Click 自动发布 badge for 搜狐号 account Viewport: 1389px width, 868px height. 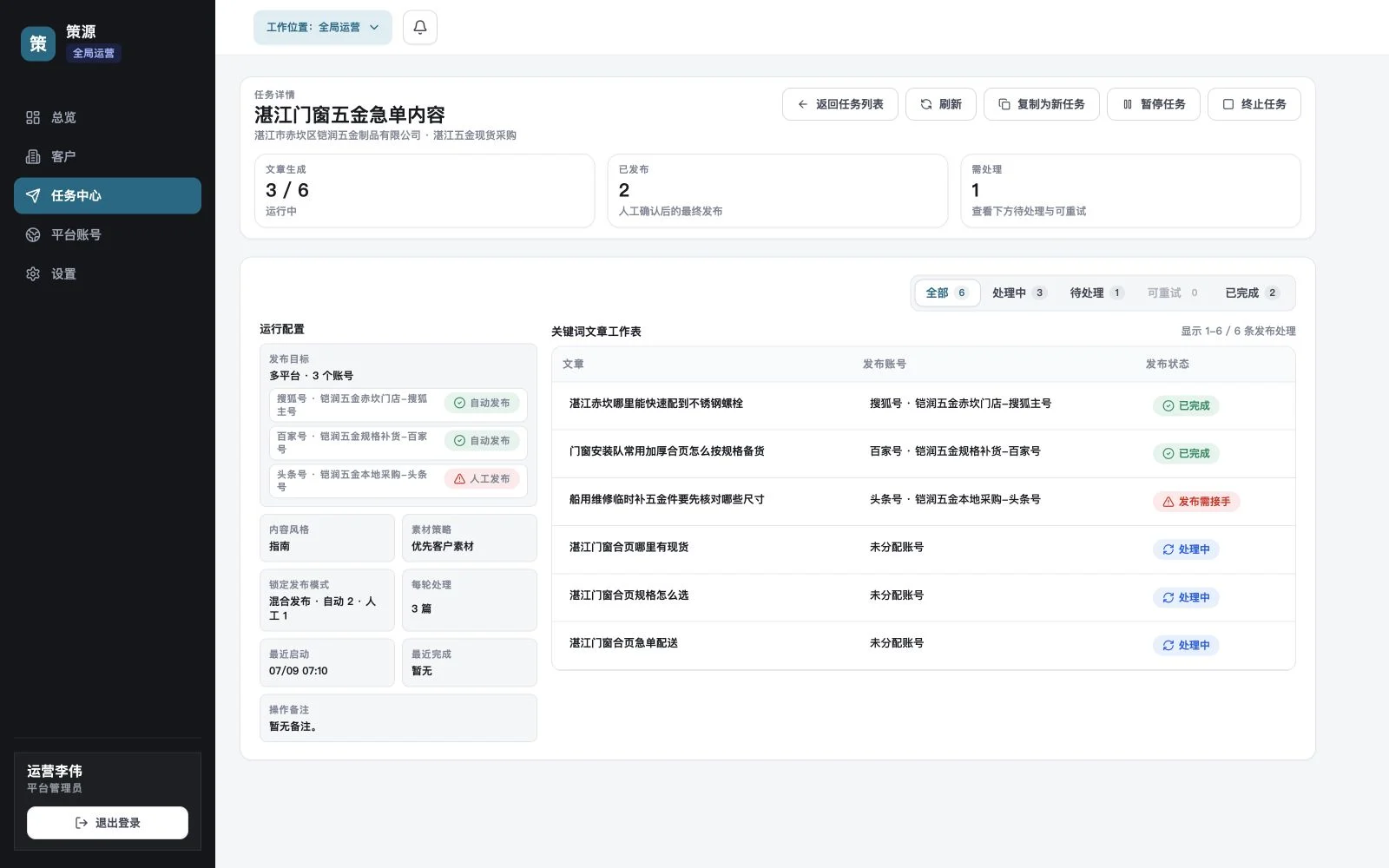(x=482, y=403)
